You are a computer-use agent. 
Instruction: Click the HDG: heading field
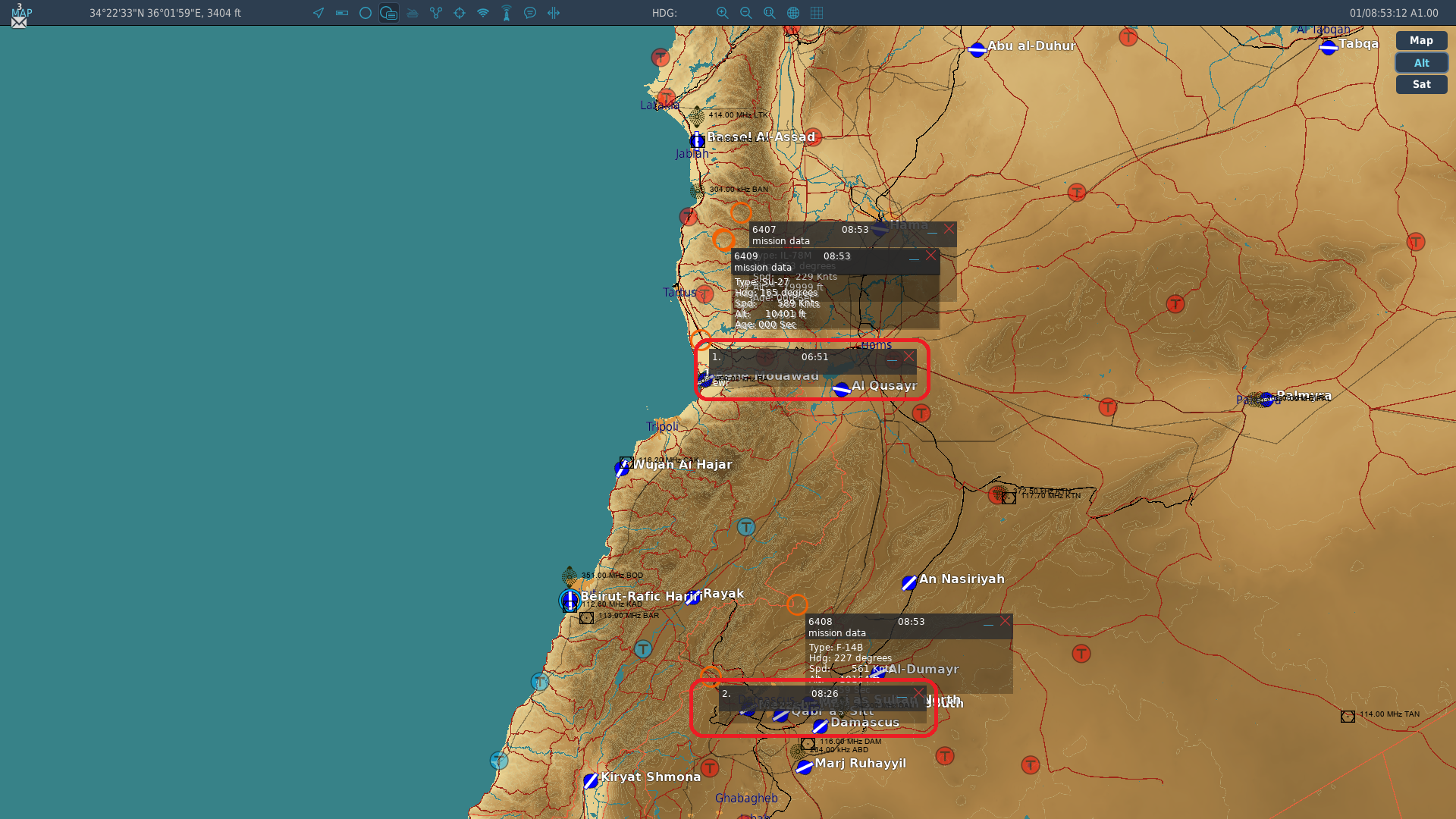(x=664, y=13)
